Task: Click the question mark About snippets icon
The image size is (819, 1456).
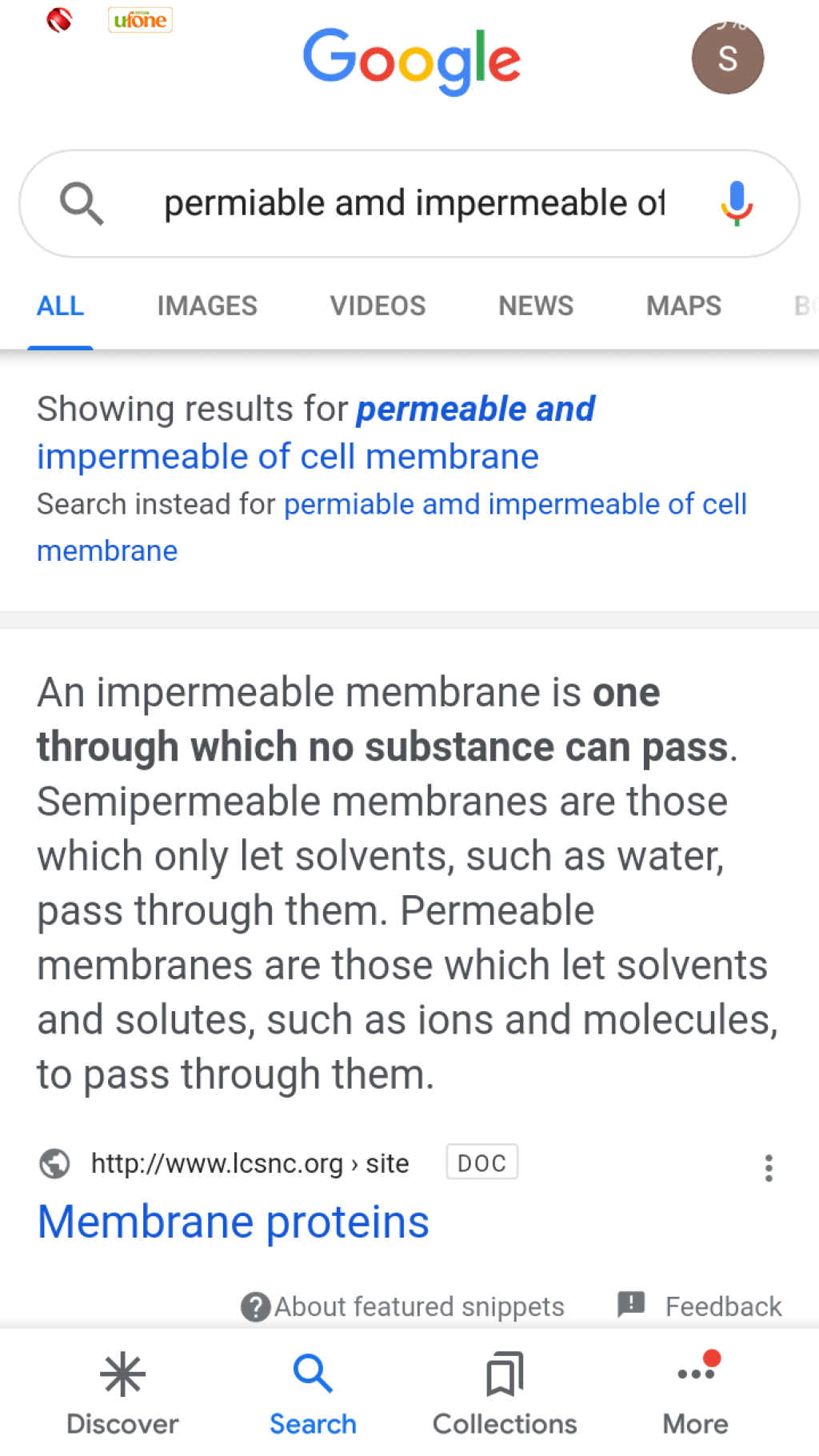Action: [255, 1307]
